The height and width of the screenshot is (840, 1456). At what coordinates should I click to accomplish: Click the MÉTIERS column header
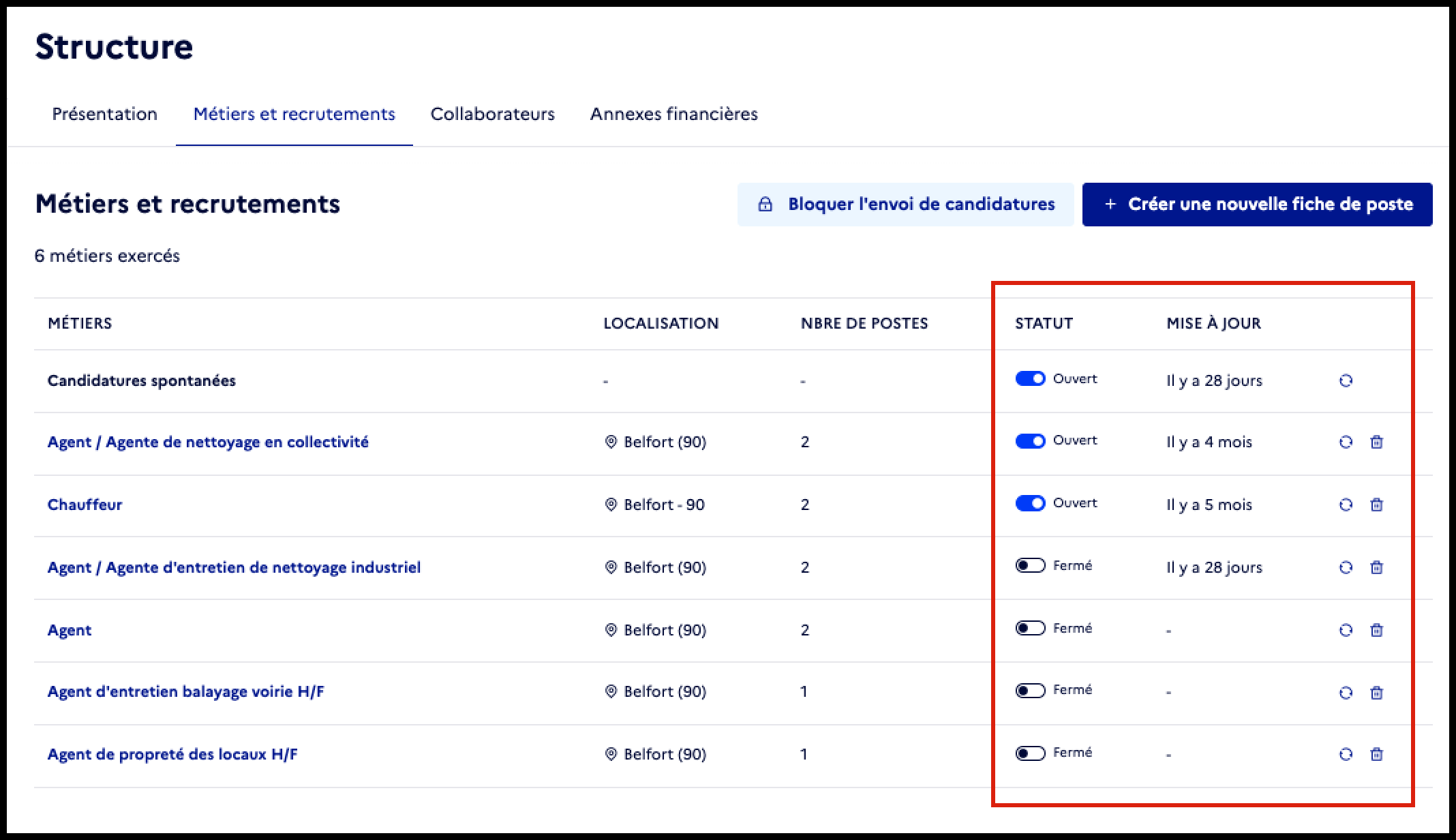(x=80, y=323)
